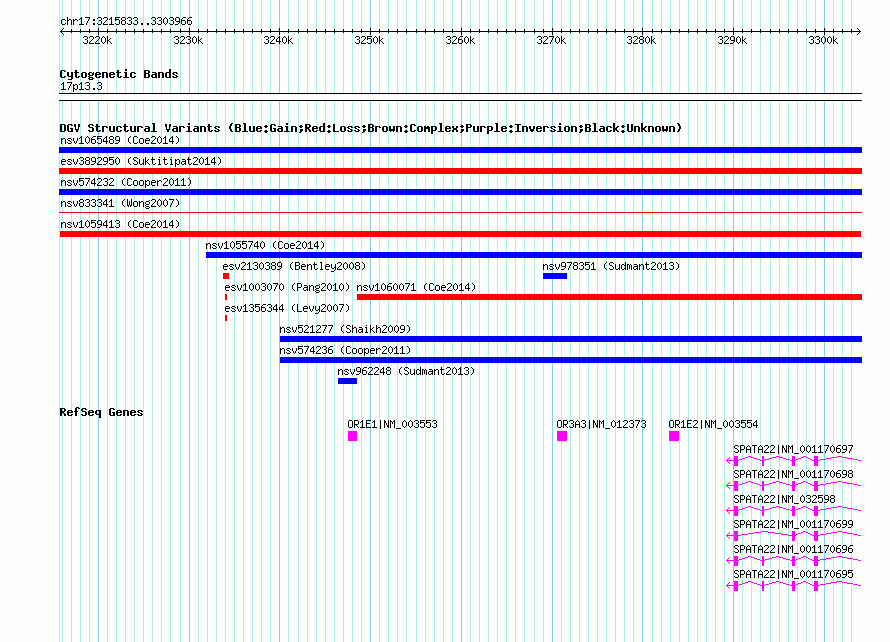Click the SPATA22 NM_001170698 transcript glyph
The width and height of the screenshot is (890, 642).
[794, 485]
